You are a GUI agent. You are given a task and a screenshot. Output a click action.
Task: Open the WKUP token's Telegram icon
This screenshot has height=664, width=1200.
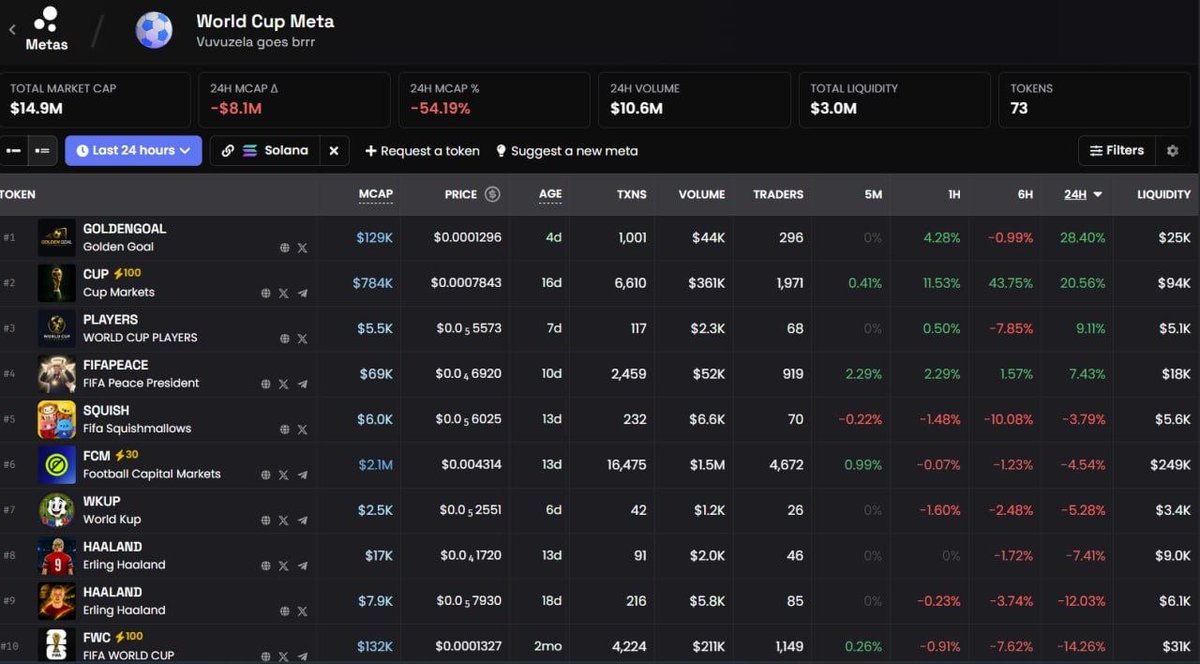click(303, 521)
